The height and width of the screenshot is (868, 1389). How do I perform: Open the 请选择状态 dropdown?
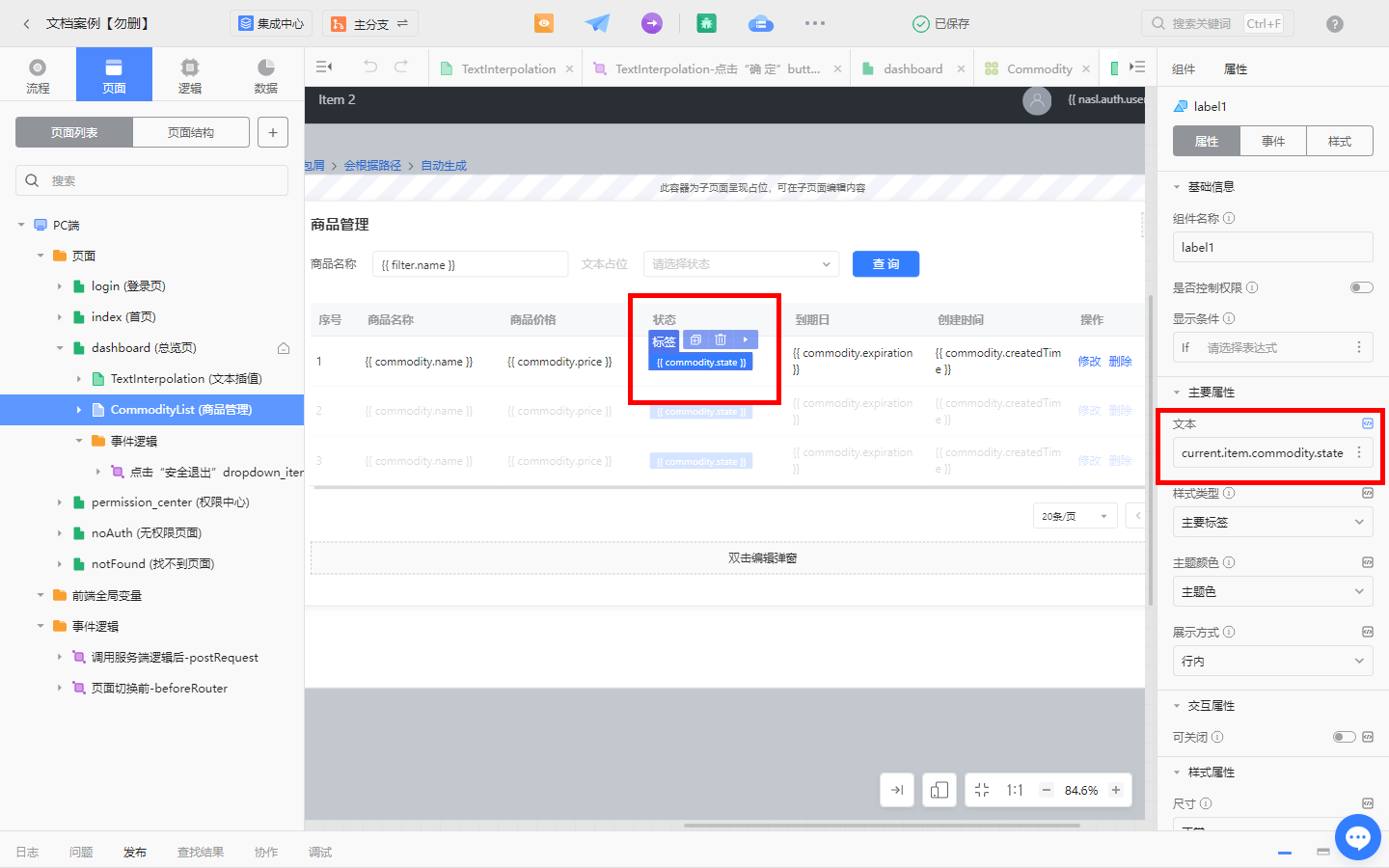pos(741,263)
